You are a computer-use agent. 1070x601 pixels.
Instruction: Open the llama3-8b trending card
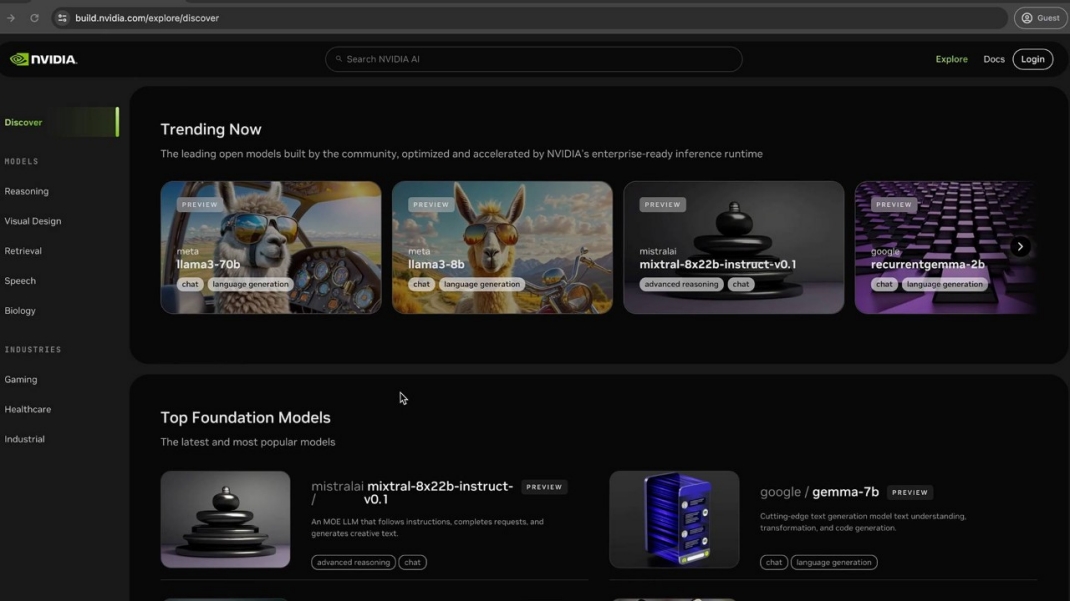pyautogui.click(x=502, y=247)
